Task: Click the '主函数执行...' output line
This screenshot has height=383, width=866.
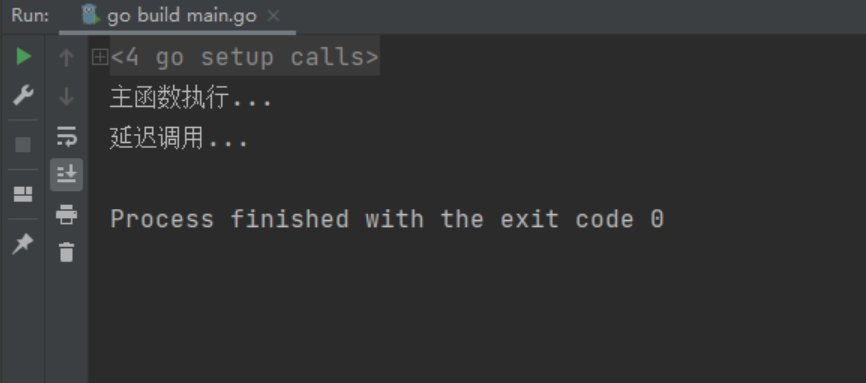Action: (x=191, y=98)
